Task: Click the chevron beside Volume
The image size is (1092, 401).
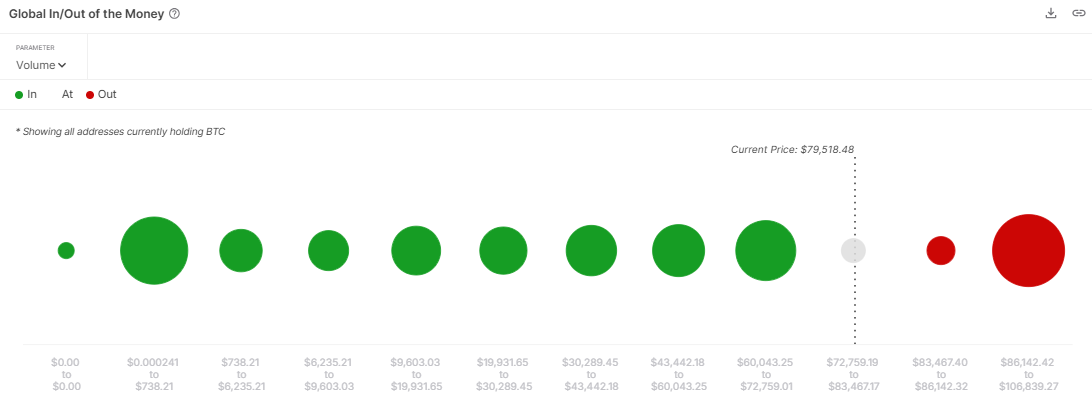Action: (x=62, y=65)
